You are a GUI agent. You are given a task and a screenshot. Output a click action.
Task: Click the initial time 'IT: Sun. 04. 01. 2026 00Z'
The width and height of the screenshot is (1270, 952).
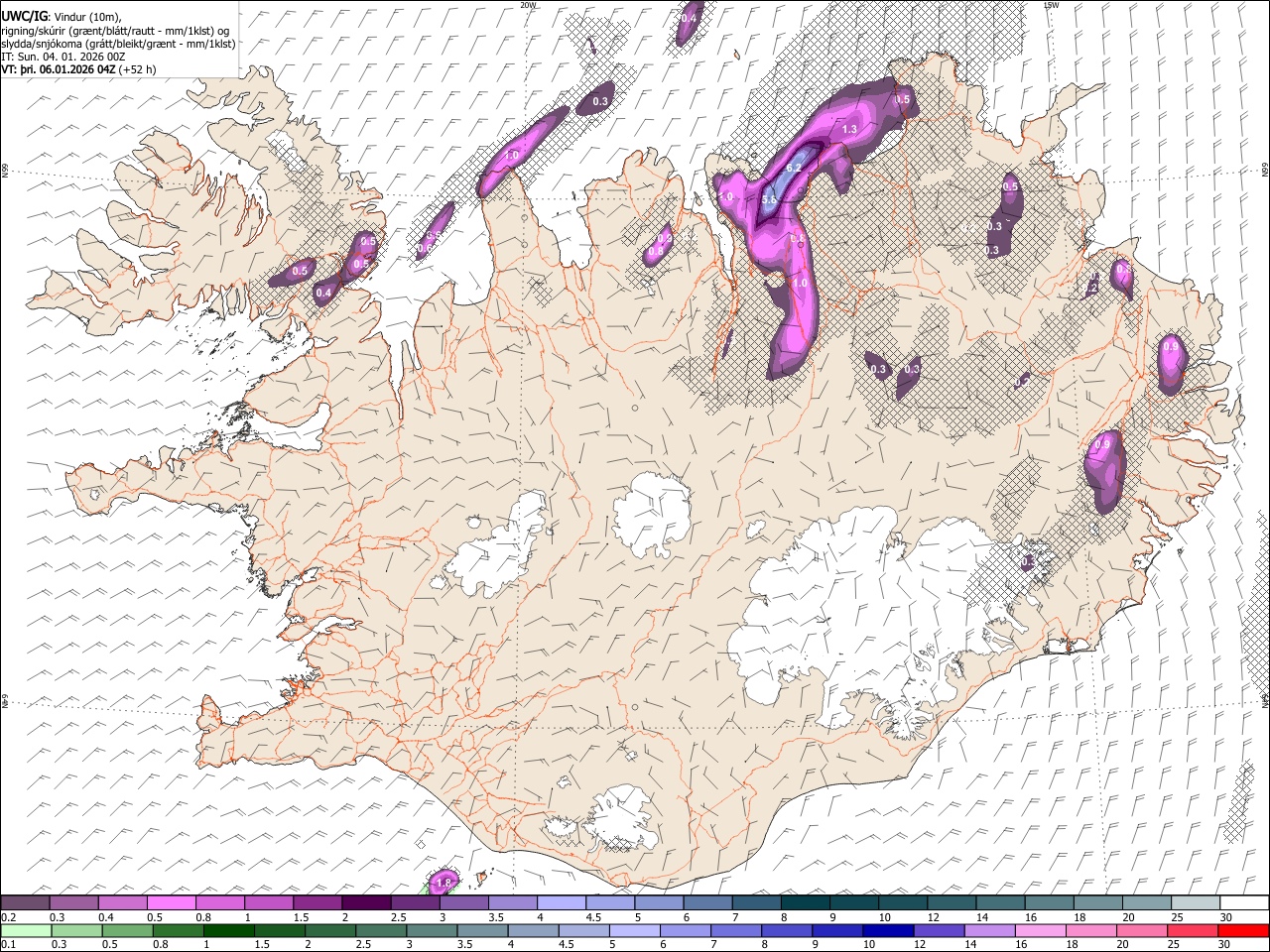tap(63, 57)
